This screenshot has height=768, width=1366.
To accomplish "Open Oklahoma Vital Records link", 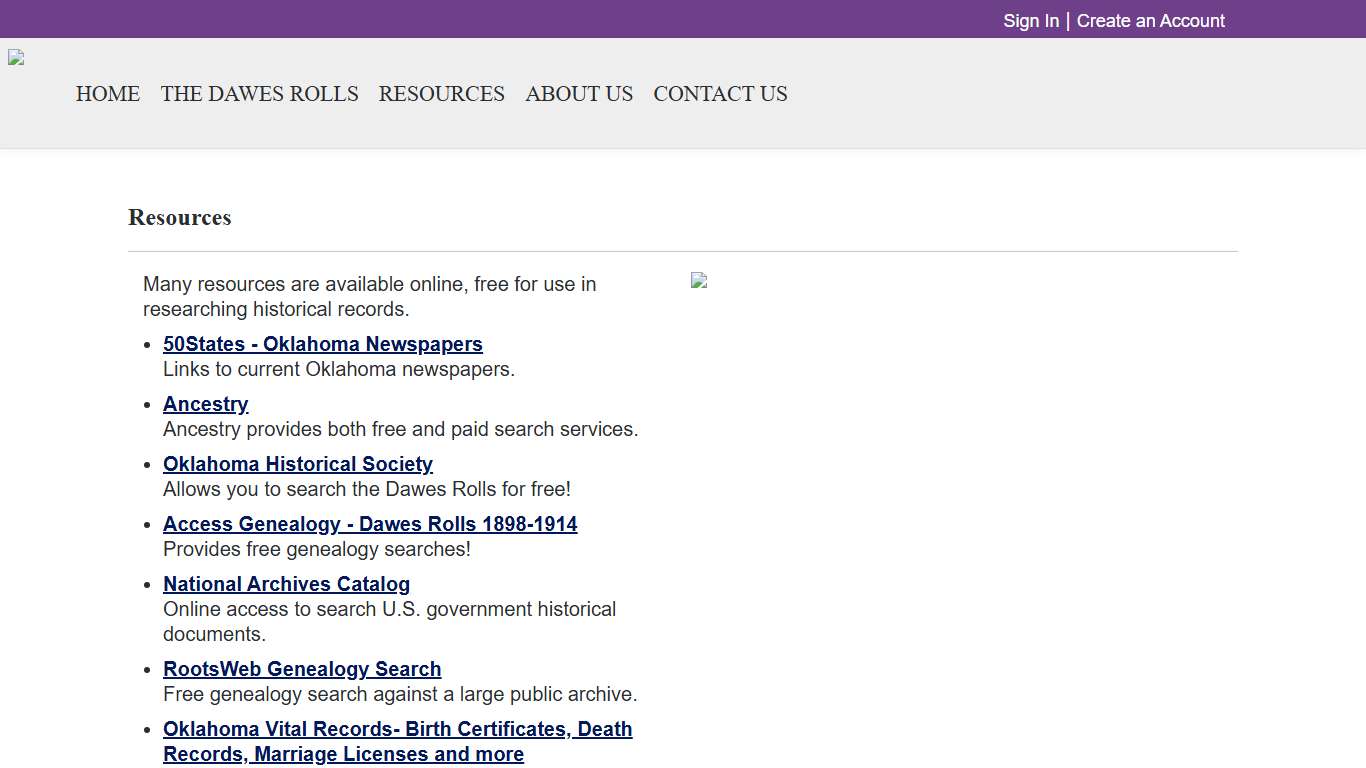I will point(397,729).
